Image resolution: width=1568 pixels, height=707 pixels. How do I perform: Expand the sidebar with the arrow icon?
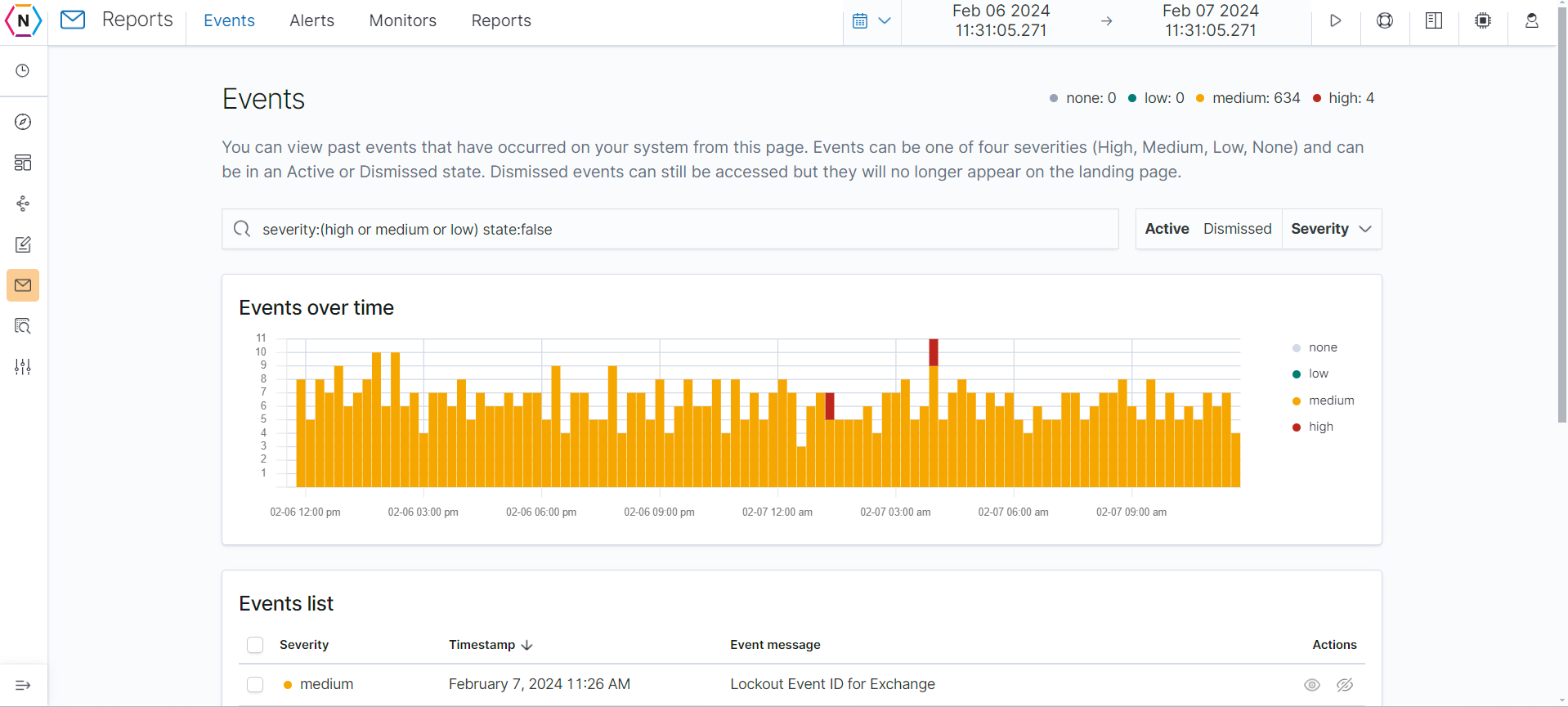(x=23, y=685)
